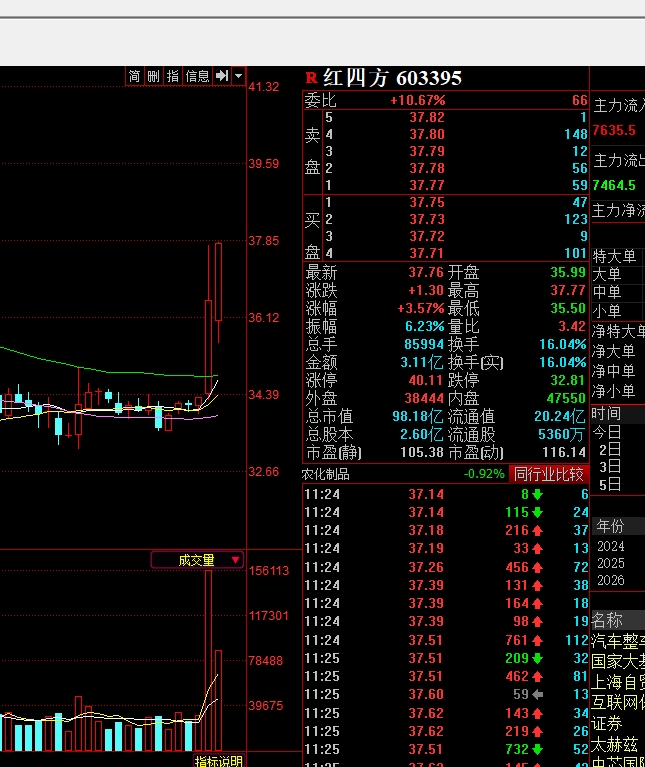Click the 41.32 price axis label
Image resolution: width=645 pixels, height=767 pixels.
click(x=264, y=87)
